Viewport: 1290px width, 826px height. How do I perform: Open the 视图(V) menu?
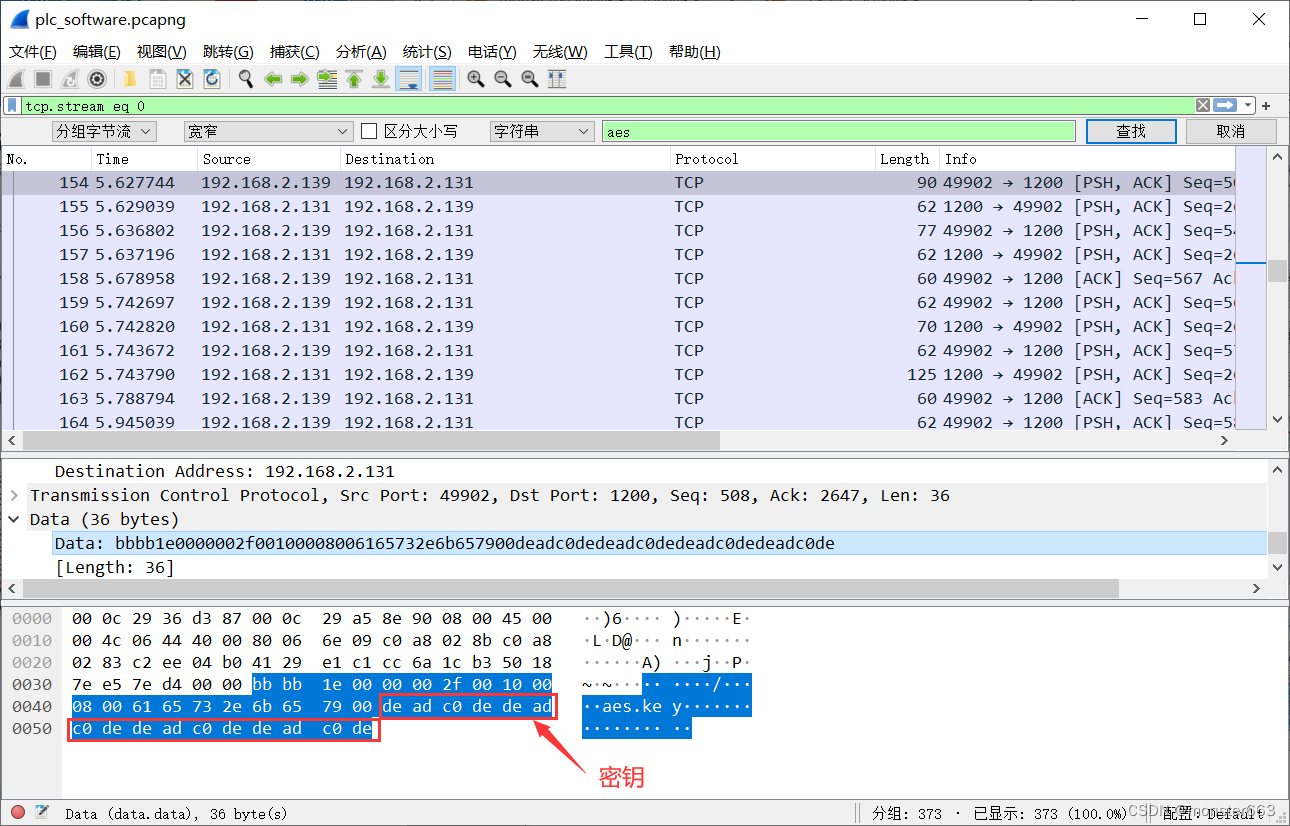[162, 52]
